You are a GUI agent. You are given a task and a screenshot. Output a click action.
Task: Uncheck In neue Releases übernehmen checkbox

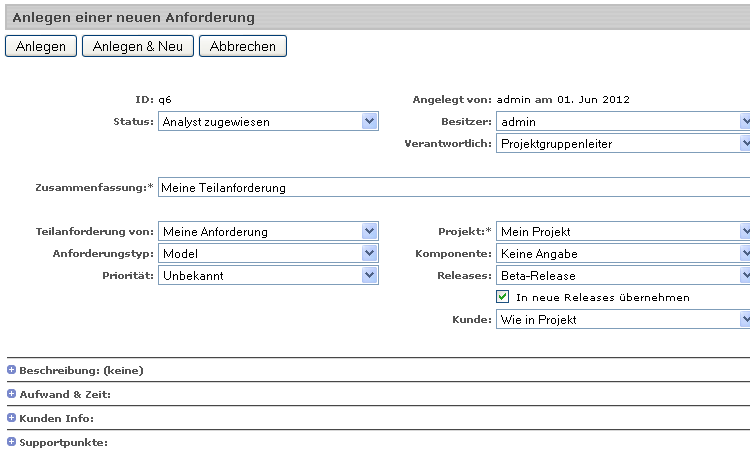point(503,297)
